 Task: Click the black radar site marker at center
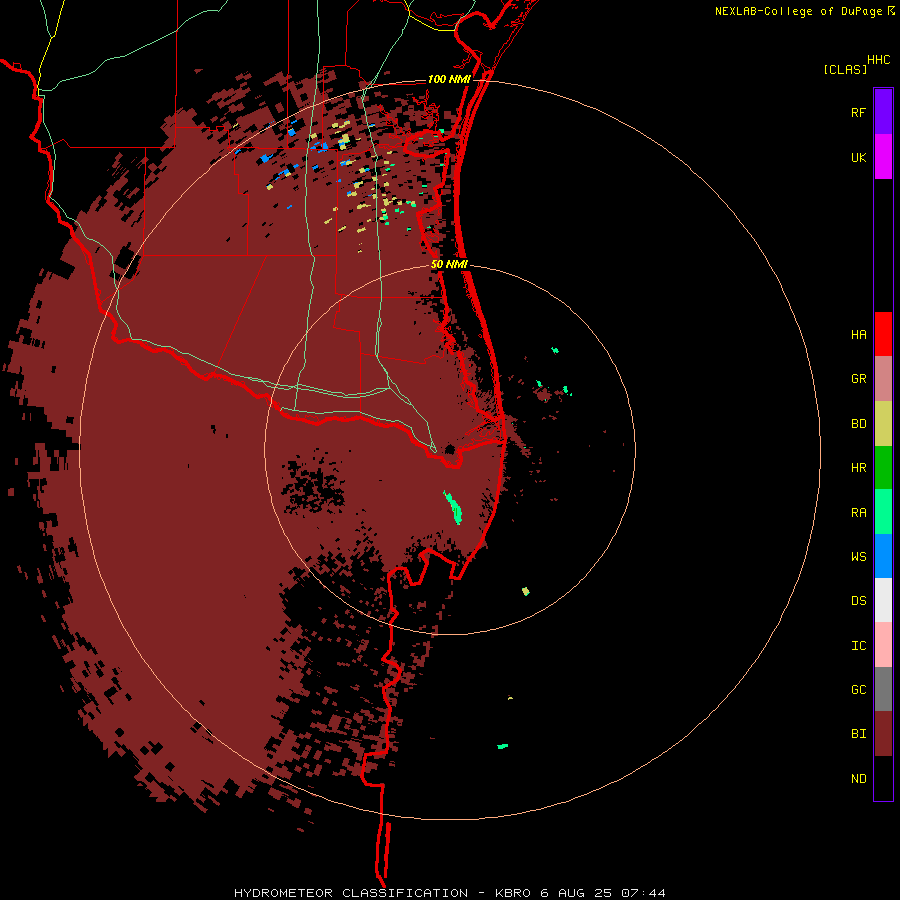coord(450,449)
